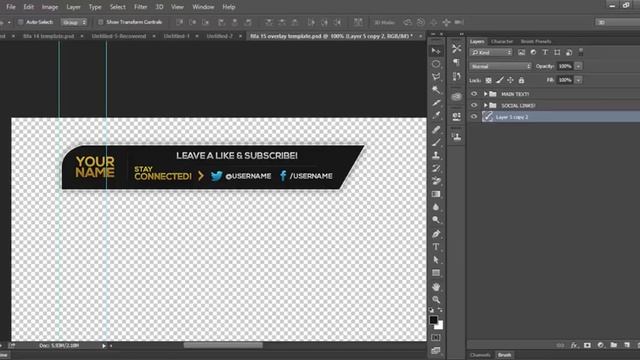Open the Layer menu
The height and width of the screenshot is (360, 640).
[73, 7]
